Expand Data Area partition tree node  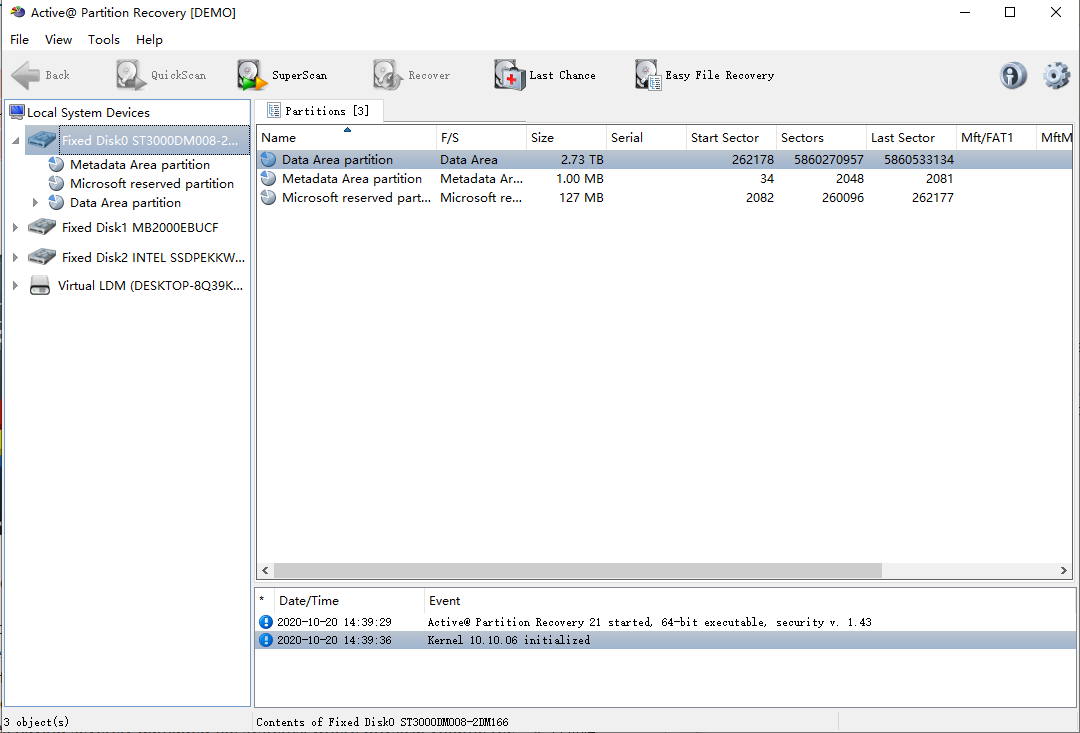point(35,203)
